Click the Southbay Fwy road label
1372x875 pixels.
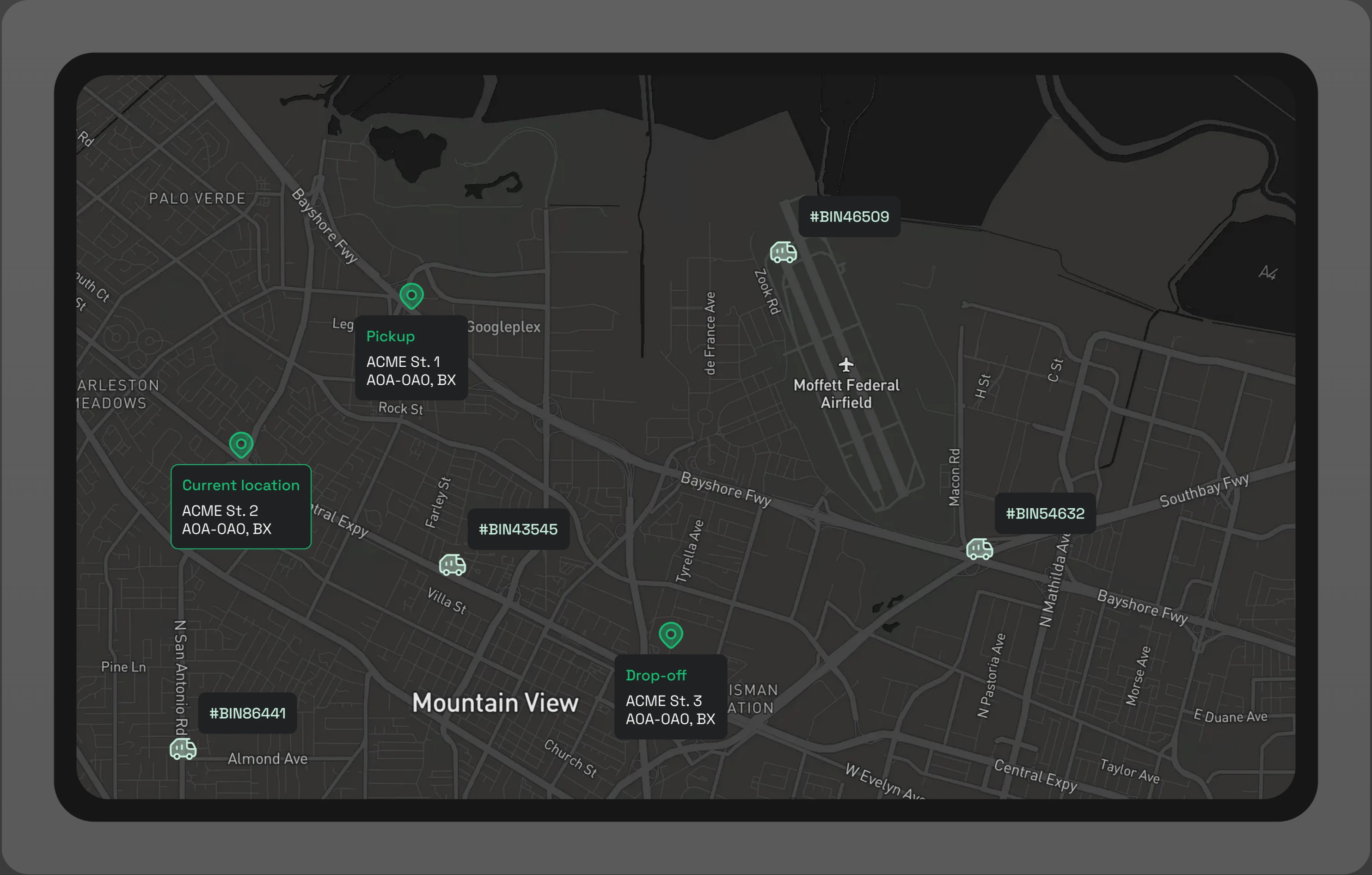(1204, 490)
